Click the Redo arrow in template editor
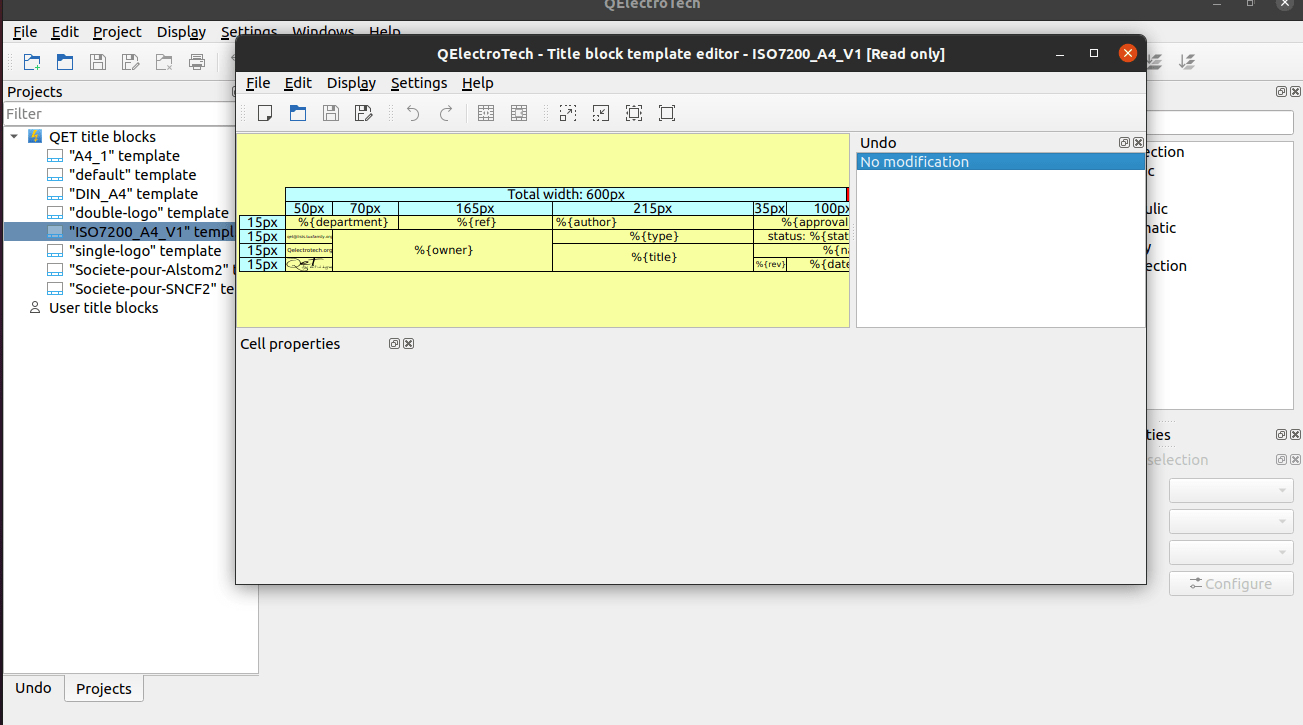 [446, 113]
